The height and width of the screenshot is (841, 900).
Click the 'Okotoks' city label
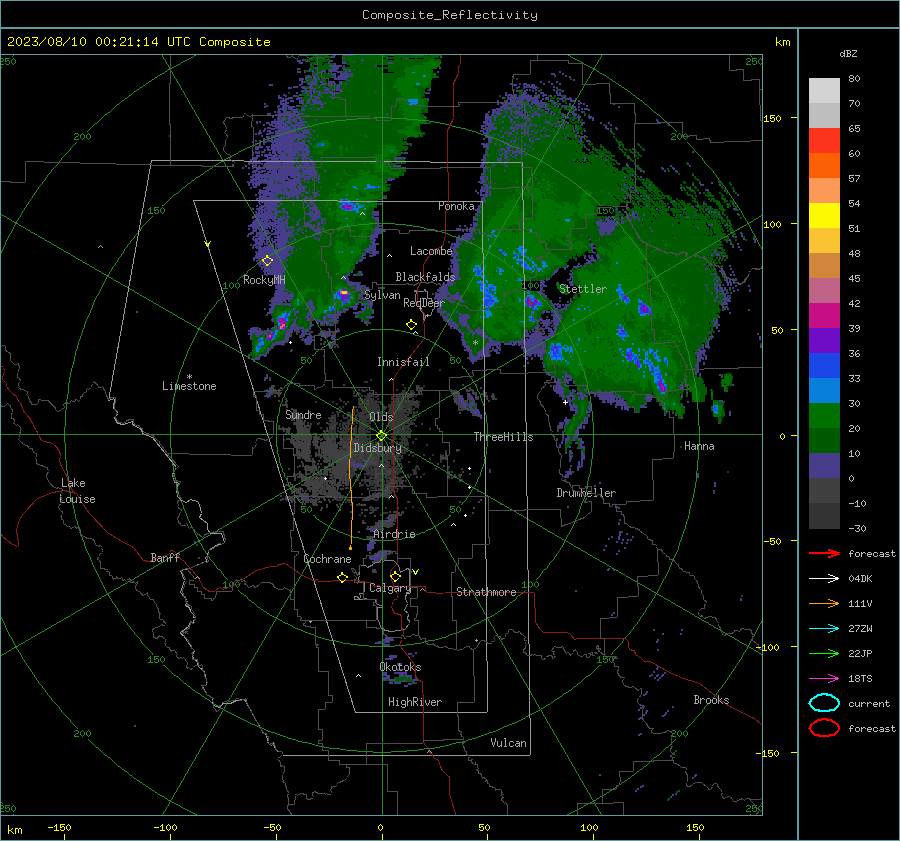pyautogui.click(x=400, y=667)
